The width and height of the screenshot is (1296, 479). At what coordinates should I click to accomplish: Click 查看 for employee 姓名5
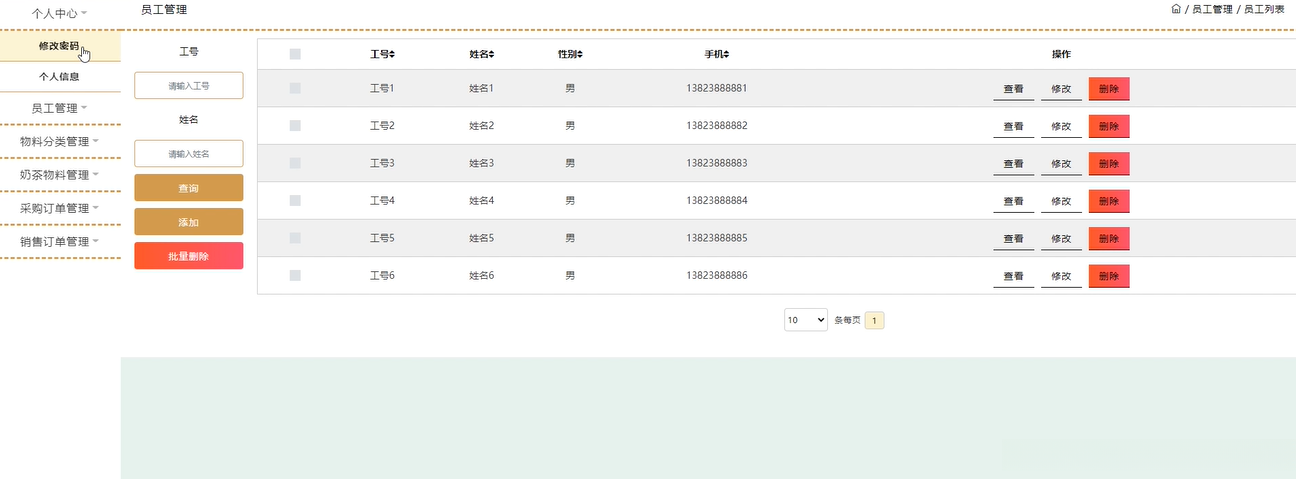click(1014, 239)
